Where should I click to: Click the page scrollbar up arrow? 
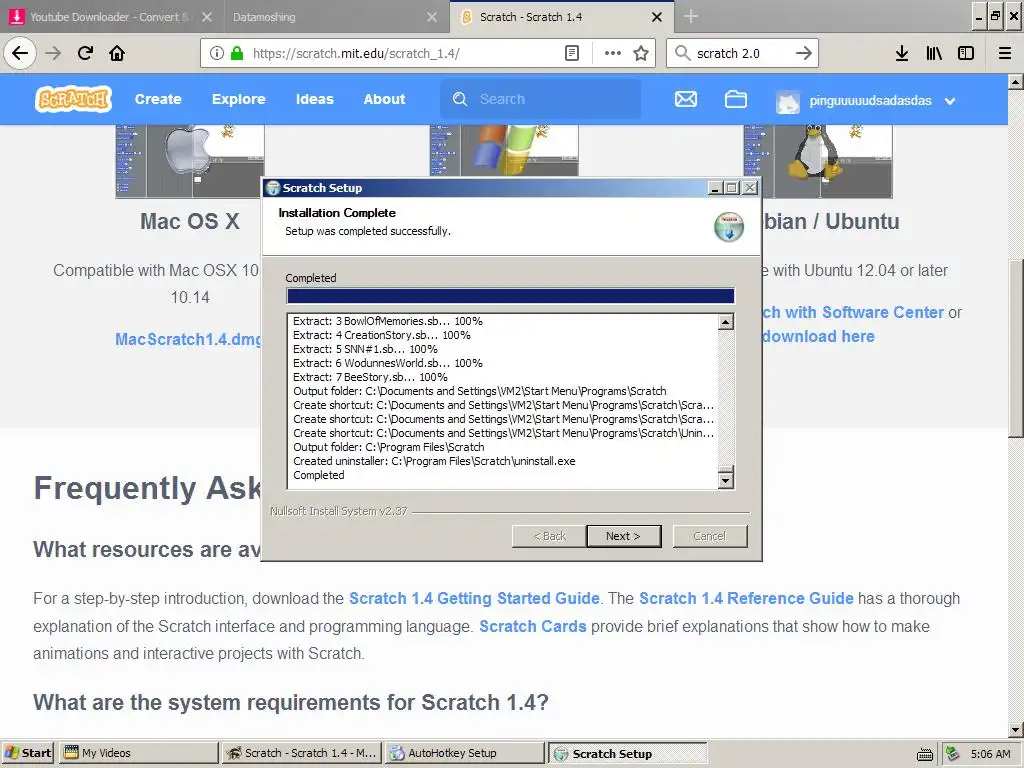pyautogui.click(x=1016, y=82)
